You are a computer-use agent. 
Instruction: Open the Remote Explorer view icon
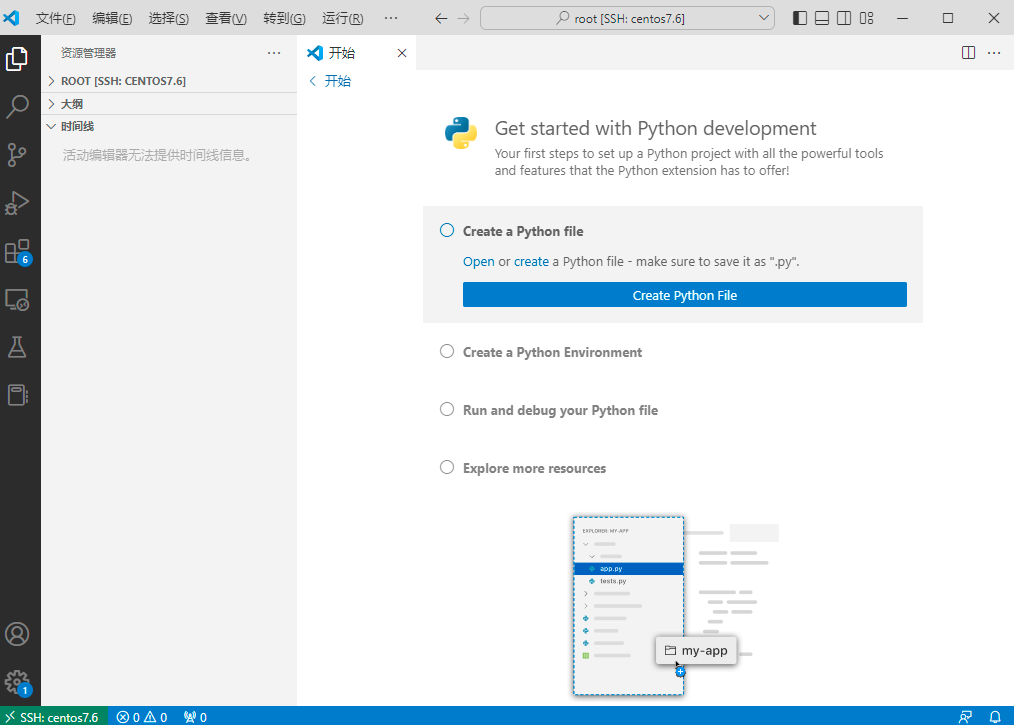(x=17, y=300)
